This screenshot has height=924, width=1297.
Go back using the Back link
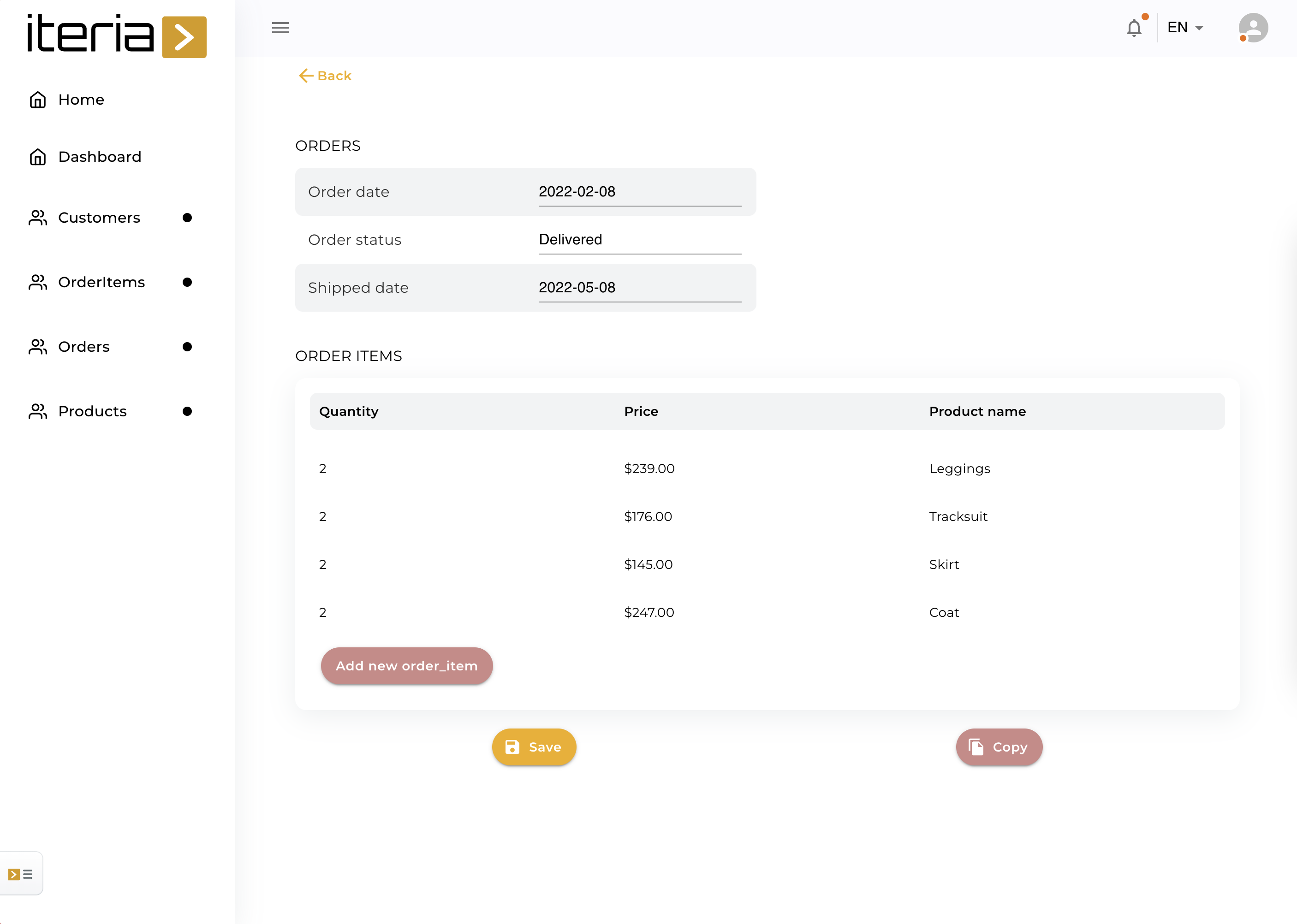(325, 76)
